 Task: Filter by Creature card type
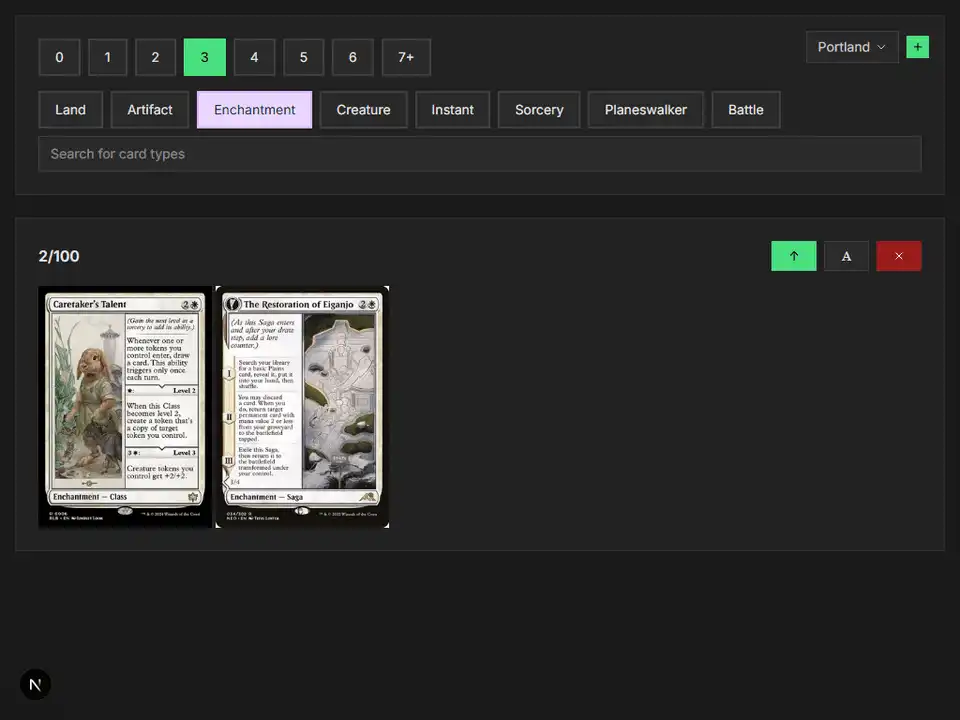point(363,110)
